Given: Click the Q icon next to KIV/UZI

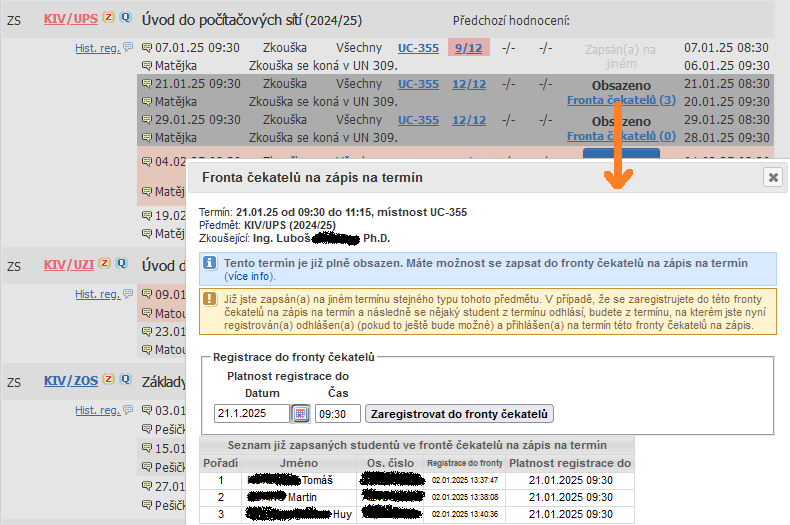Looking at the screenshot, I should tap(121, 263).
